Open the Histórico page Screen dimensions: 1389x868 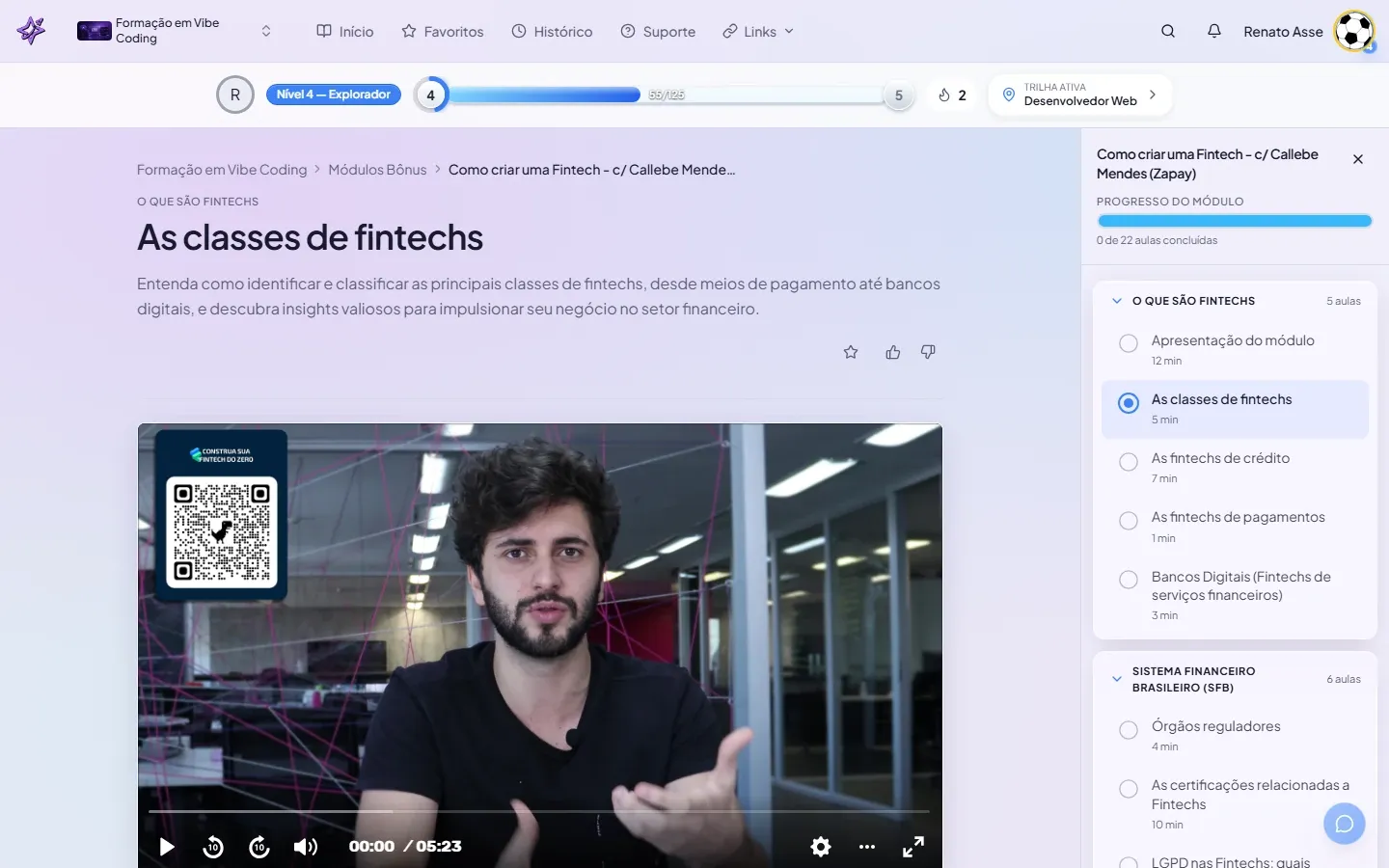tap(552, 31)
